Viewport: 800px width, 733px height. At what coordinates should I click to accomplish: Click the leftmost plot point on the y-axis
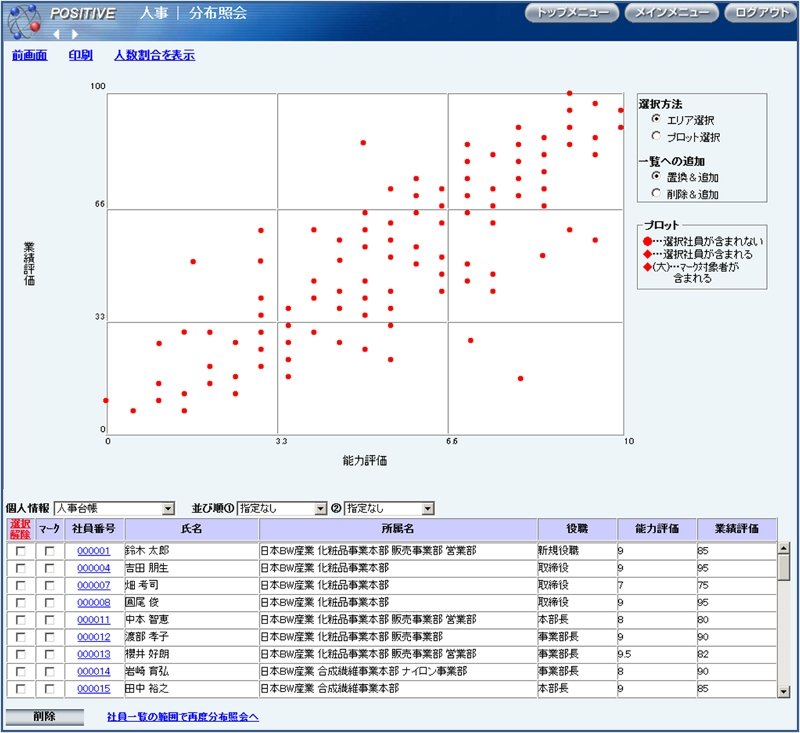coord(106,400)
